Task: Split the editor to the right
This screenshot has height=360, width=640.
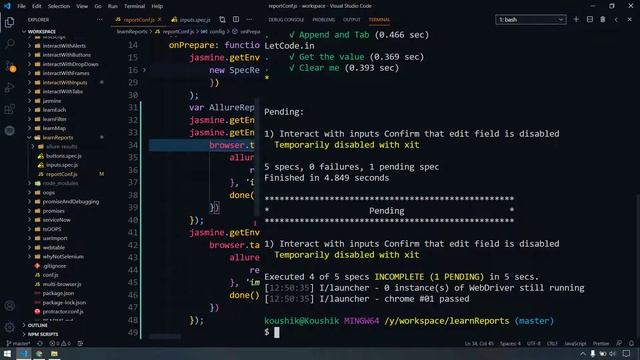Action: (x=236, y=20)
